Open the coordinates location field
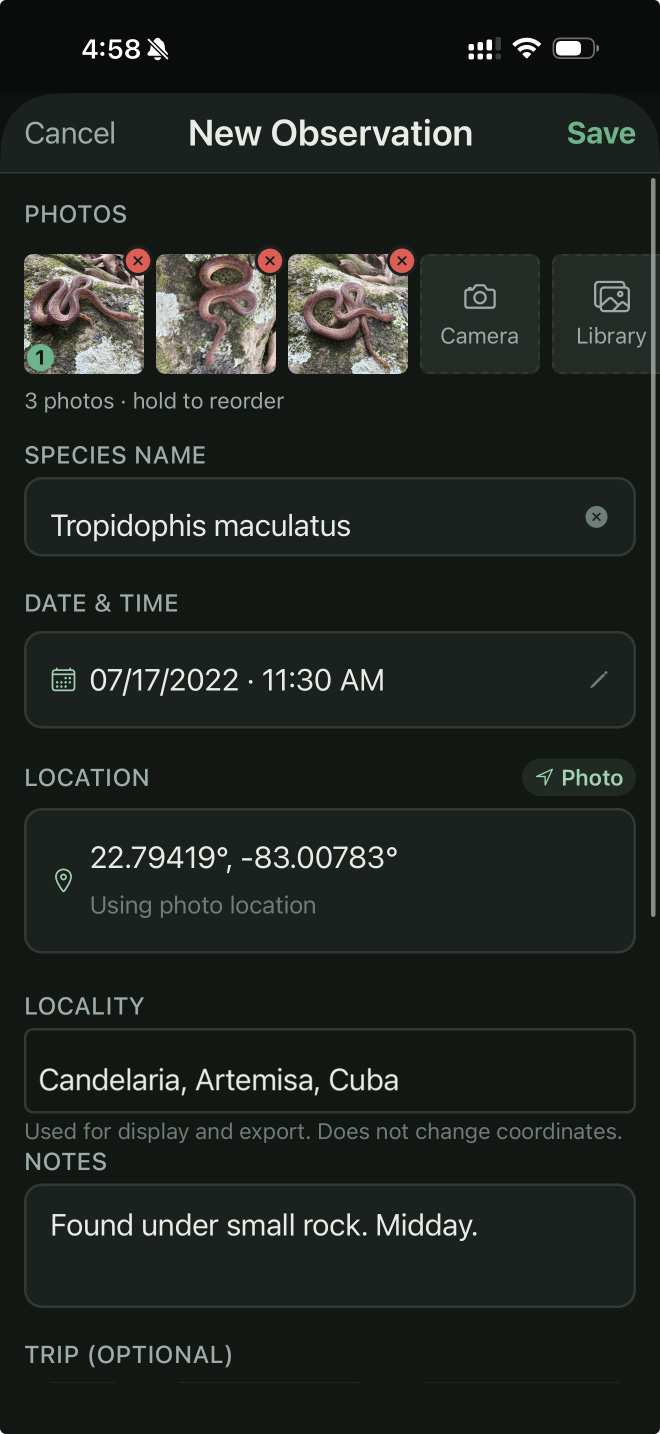Viewport: 660px width, 1434px height. click(x=330, y=880)
